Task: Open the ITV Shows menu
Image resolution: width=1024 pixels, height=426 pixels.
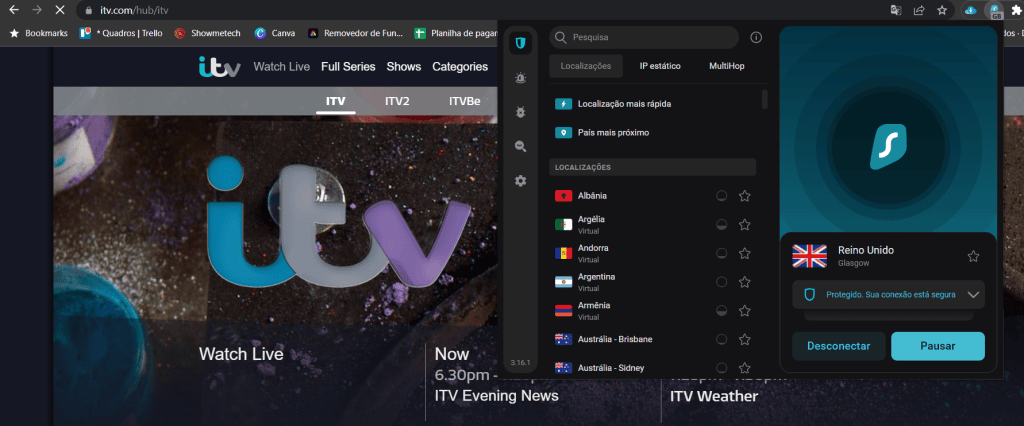Action: pos(404,67)
